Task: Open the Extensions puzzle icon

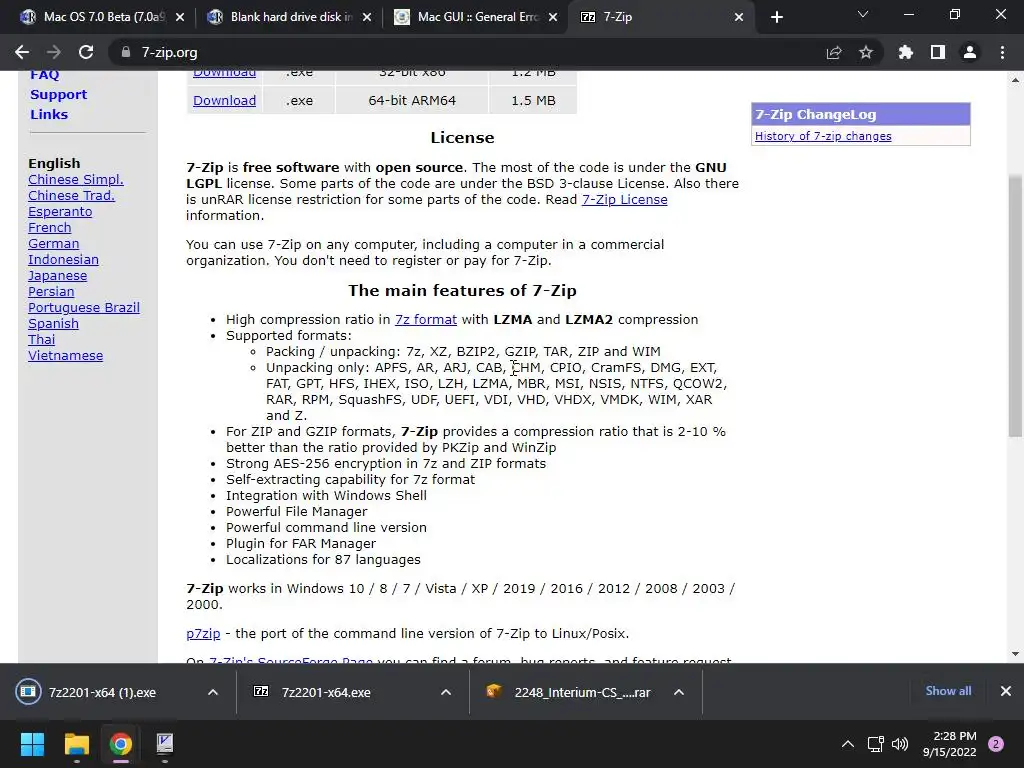Action: (x=905, y=52)
